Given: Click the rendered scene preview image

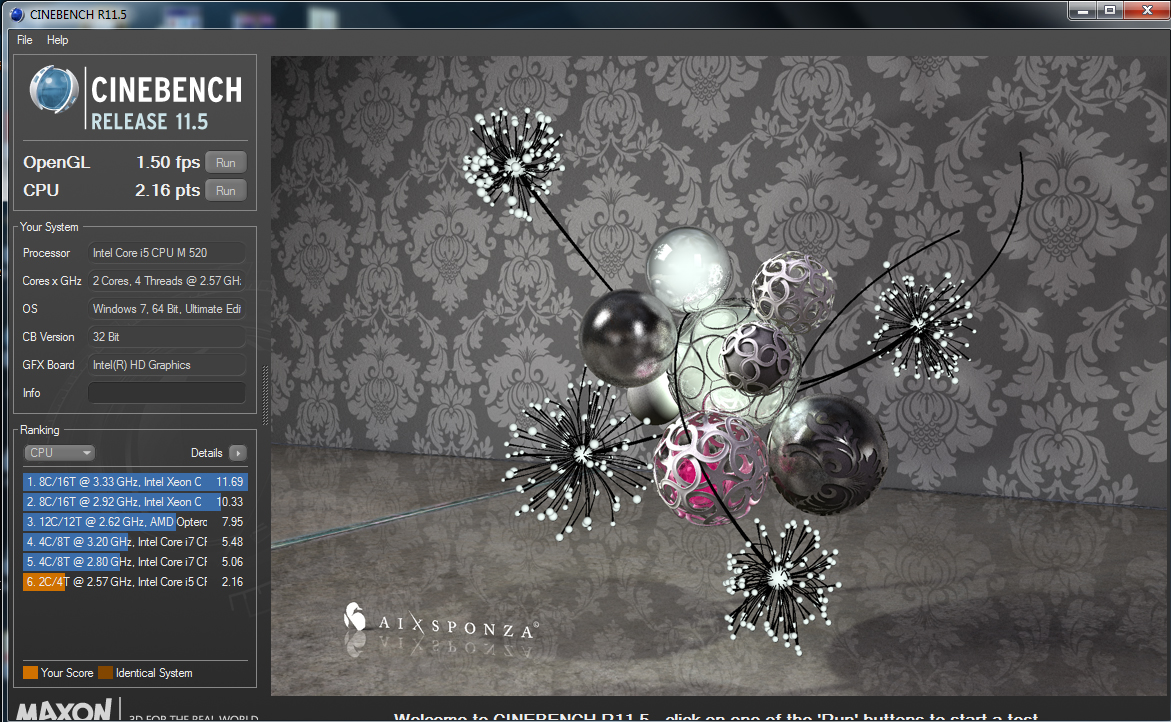Looking at the screenshot, I should [720, 376].
